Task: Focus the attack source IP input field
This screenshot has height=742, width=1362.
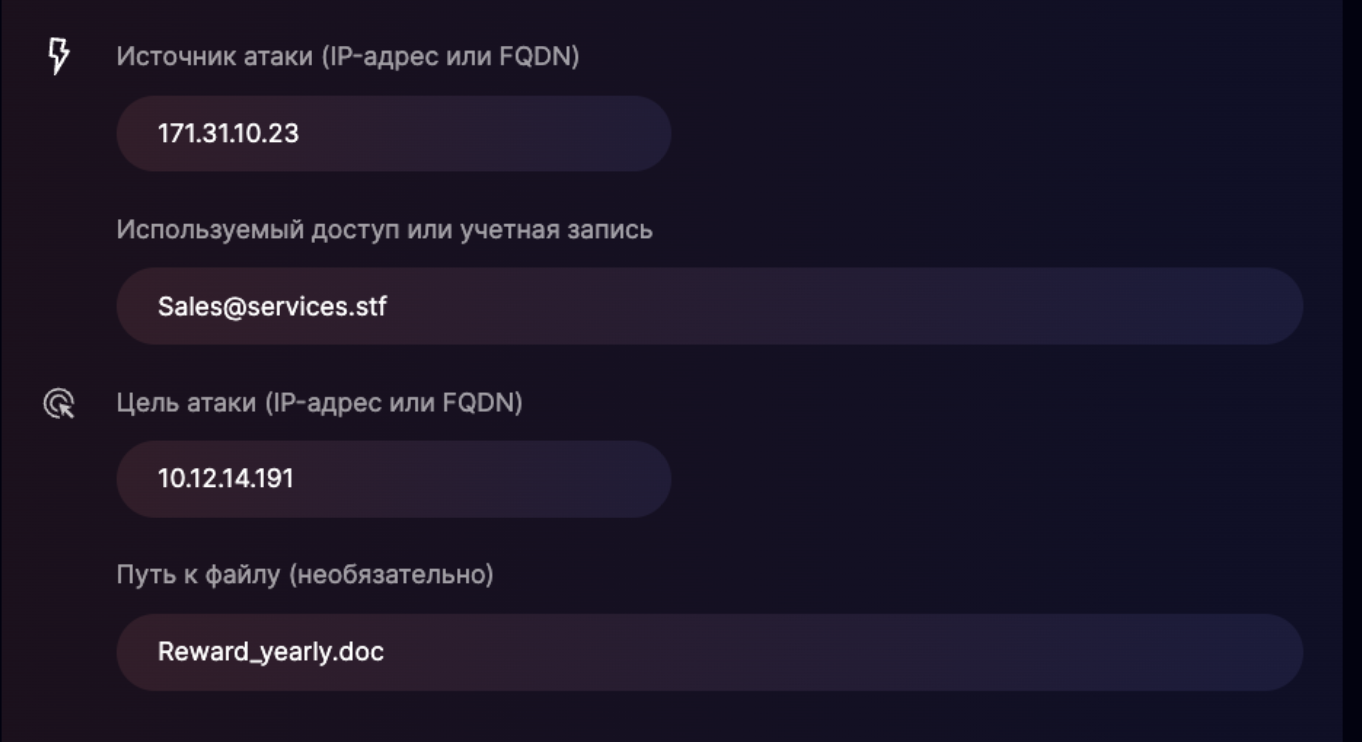Action: (x=393, y=134)
